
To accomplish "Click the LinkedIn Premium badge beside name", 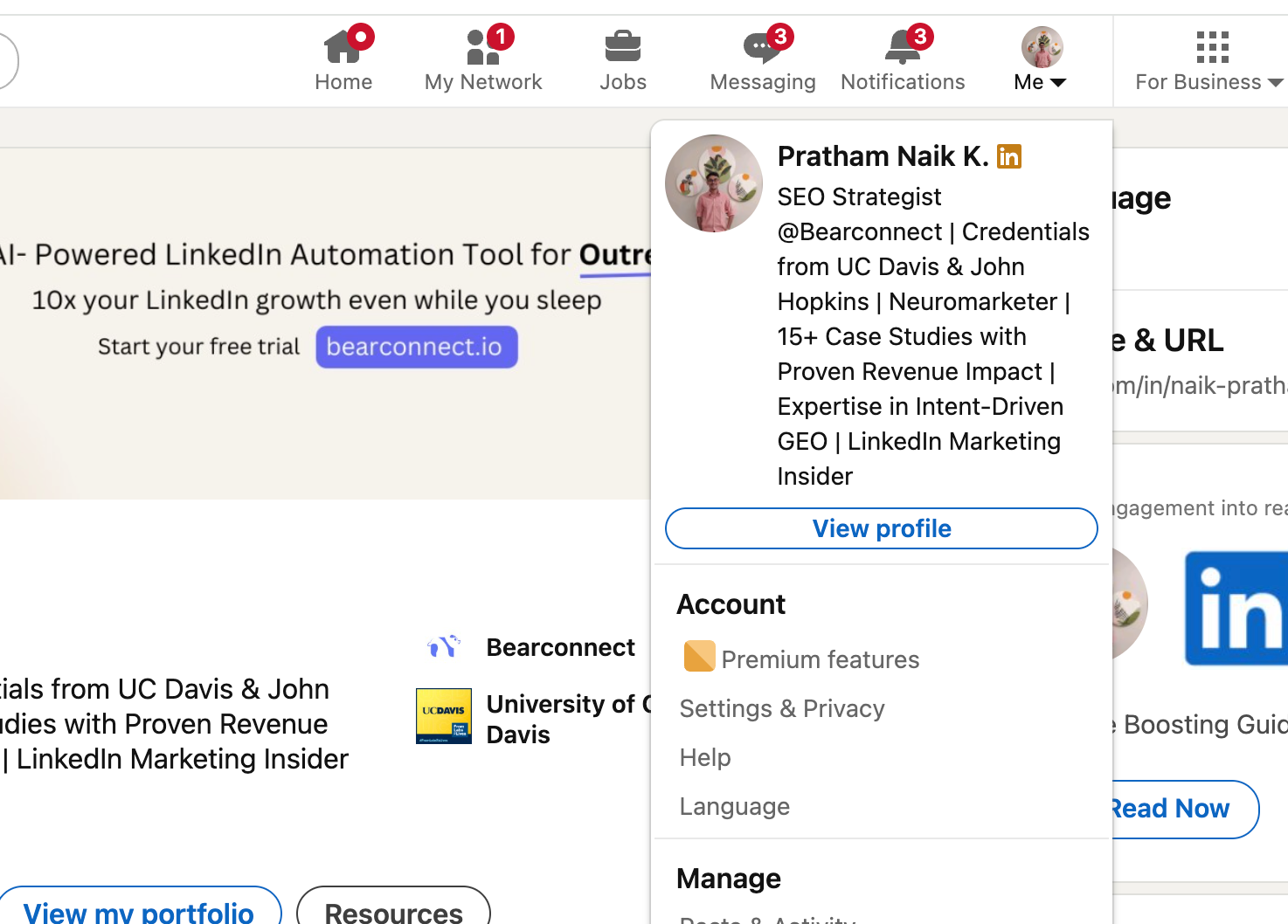I will click(x=1009, y=157).
